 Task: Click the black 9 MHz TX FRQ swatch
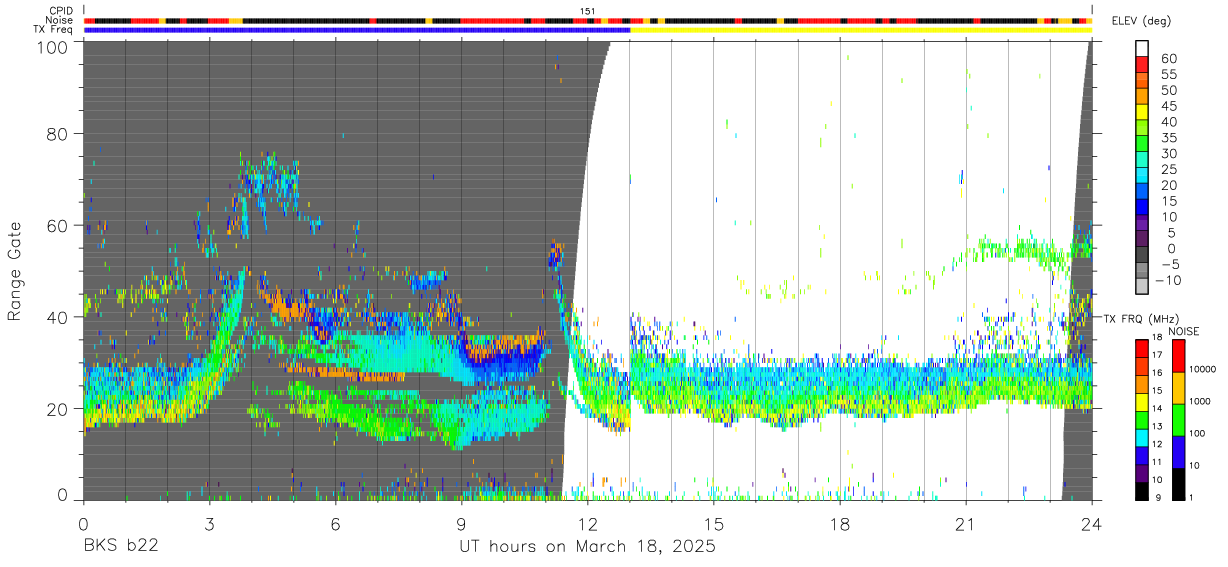click(1142, 491)
